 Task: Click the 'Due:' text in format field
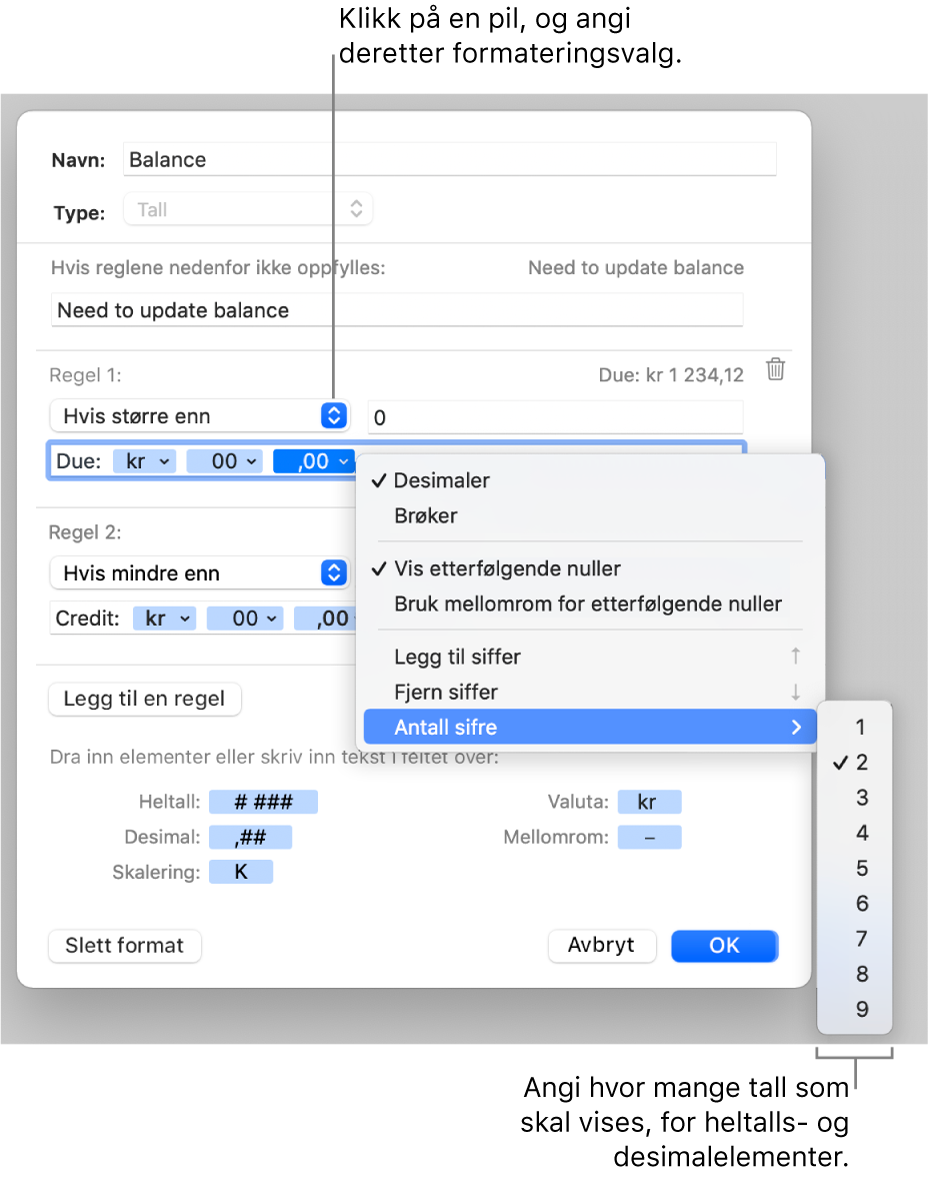tap(79, 461)
